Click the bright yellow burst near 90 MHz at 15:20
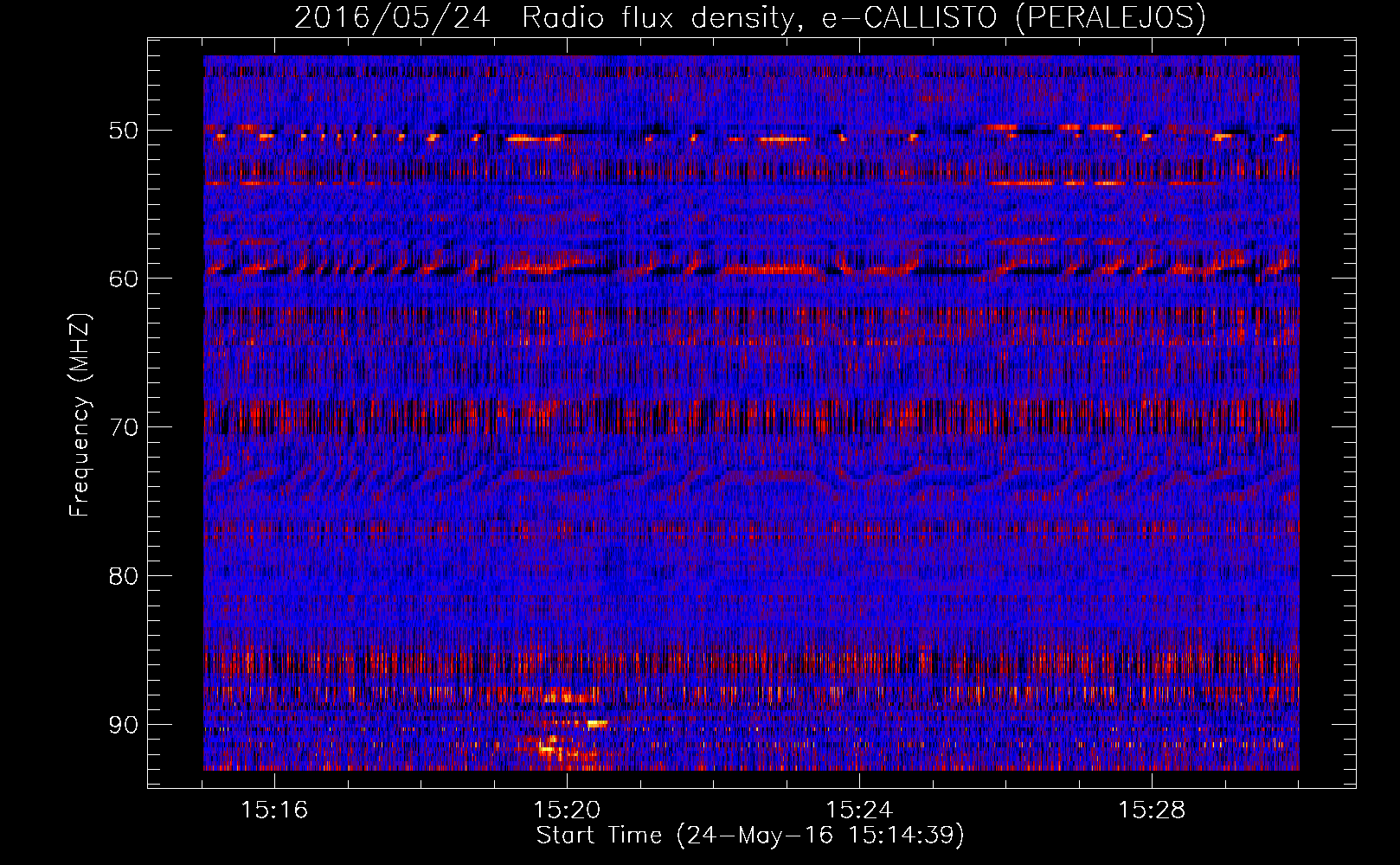Viewport: 1400px width, 865px height. coord(597,722)
